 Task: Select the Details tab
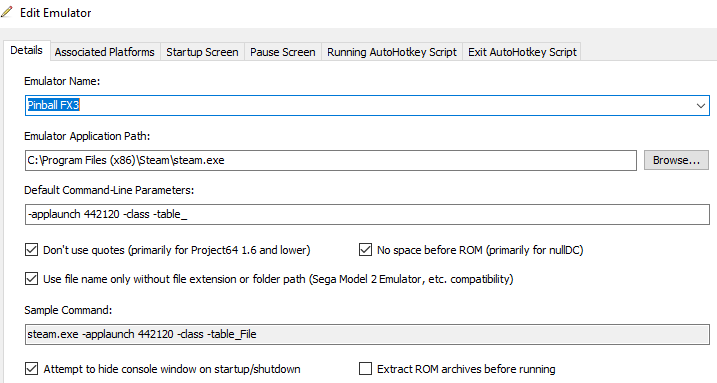coord(27,50)
